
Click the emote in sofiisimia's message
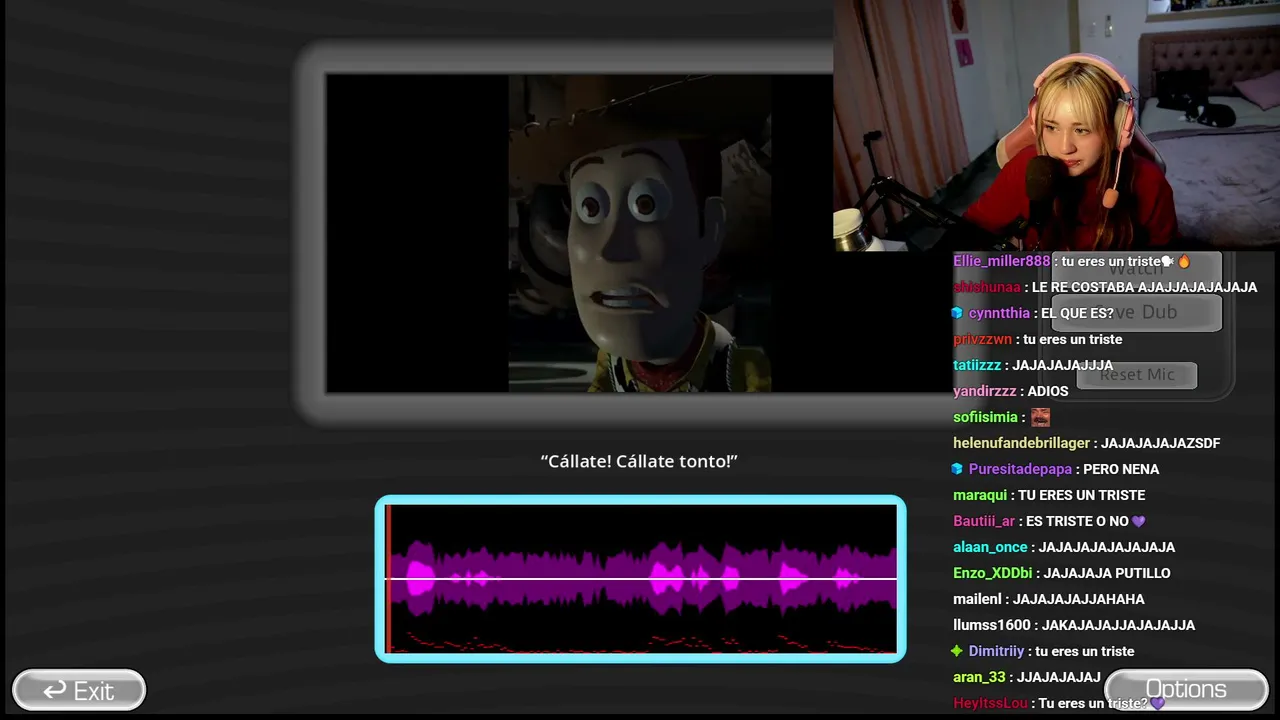1040,417
